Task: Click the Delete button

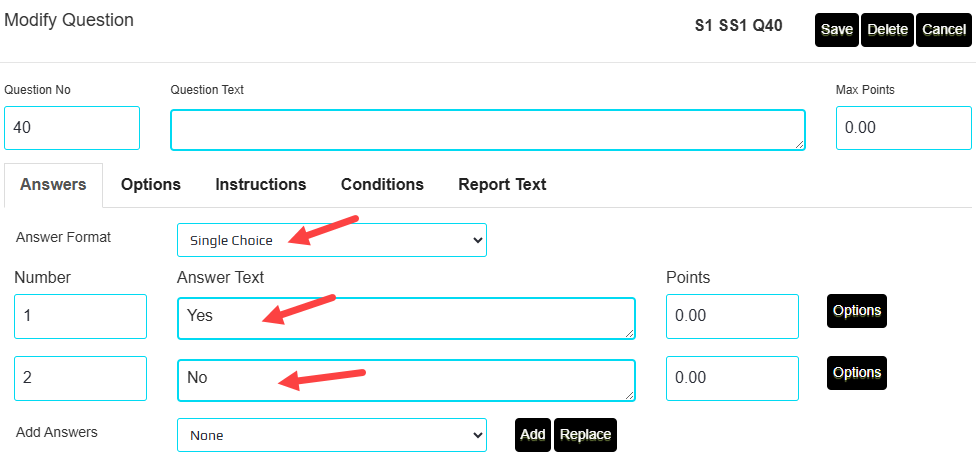Action: click(887, 30)
